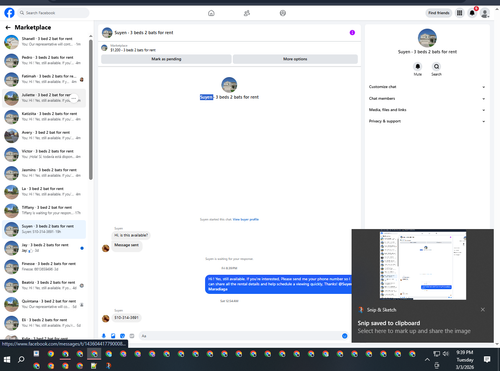
Task: Click More options button
Action: coord(295,59)
